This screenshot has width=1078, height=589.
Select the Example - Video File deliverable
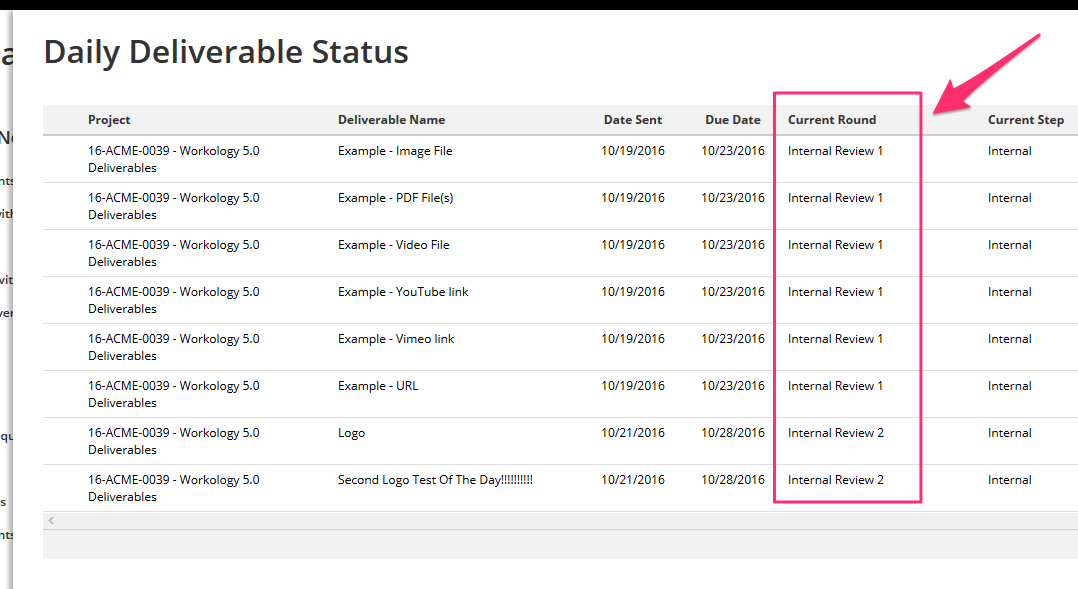pos(393,245)
